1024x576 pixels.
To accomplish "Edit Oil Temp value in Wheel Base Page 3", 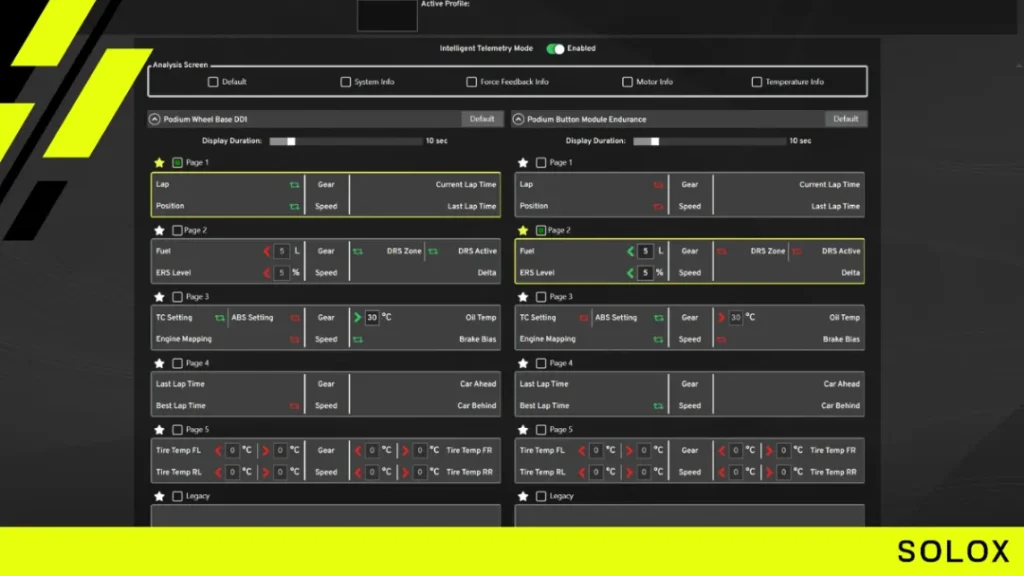I will coord(372,317).
